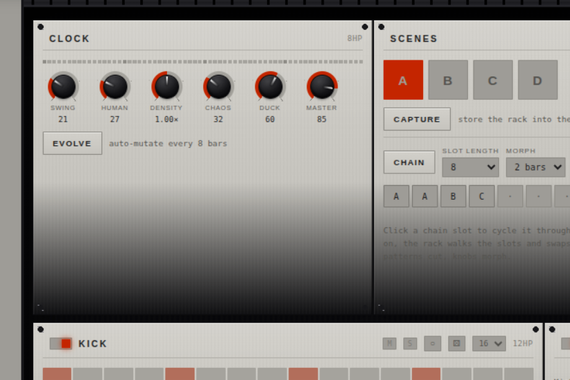Open the Slot Length dropdown

tap(470, 167)
